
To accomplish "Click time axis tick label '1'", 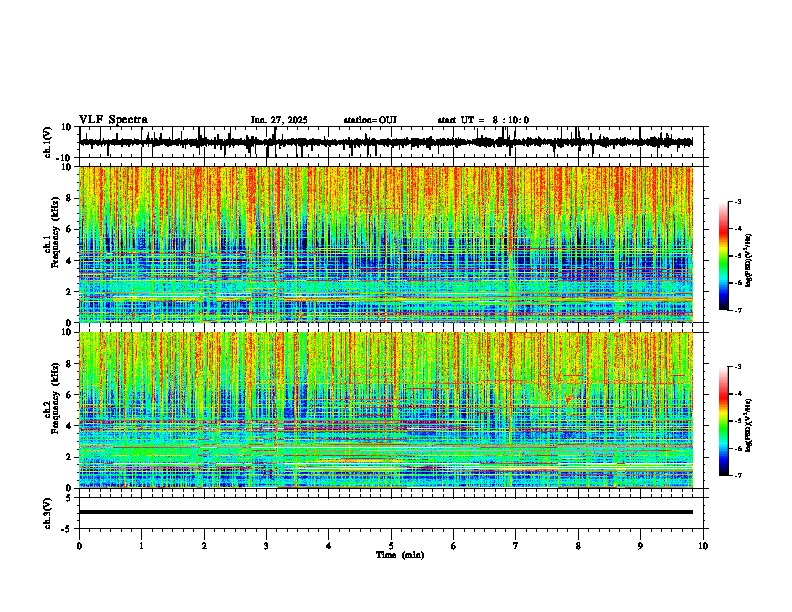I will click(x=141, y=546).
